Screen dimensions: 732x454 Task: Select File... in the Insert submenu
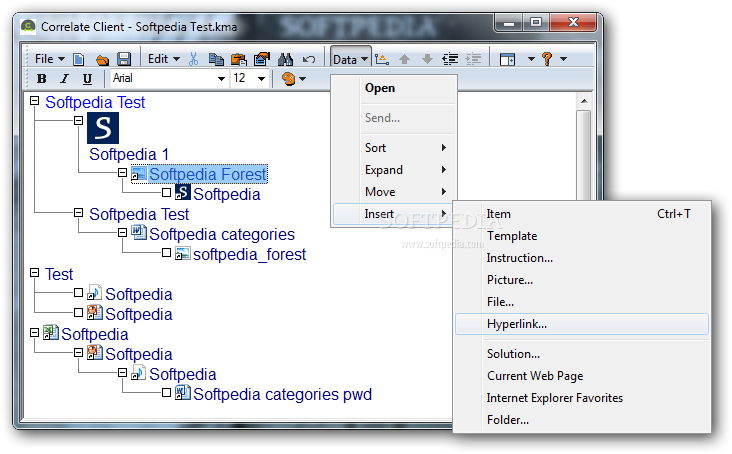[x=582, y=302]
